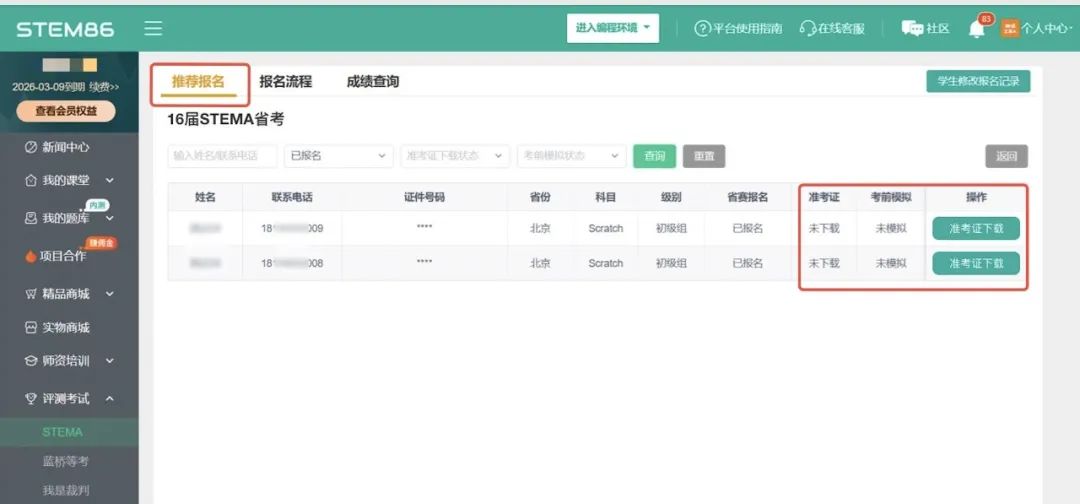
Task: Click the 内测 badge on 我的题库
Action: 98,205
